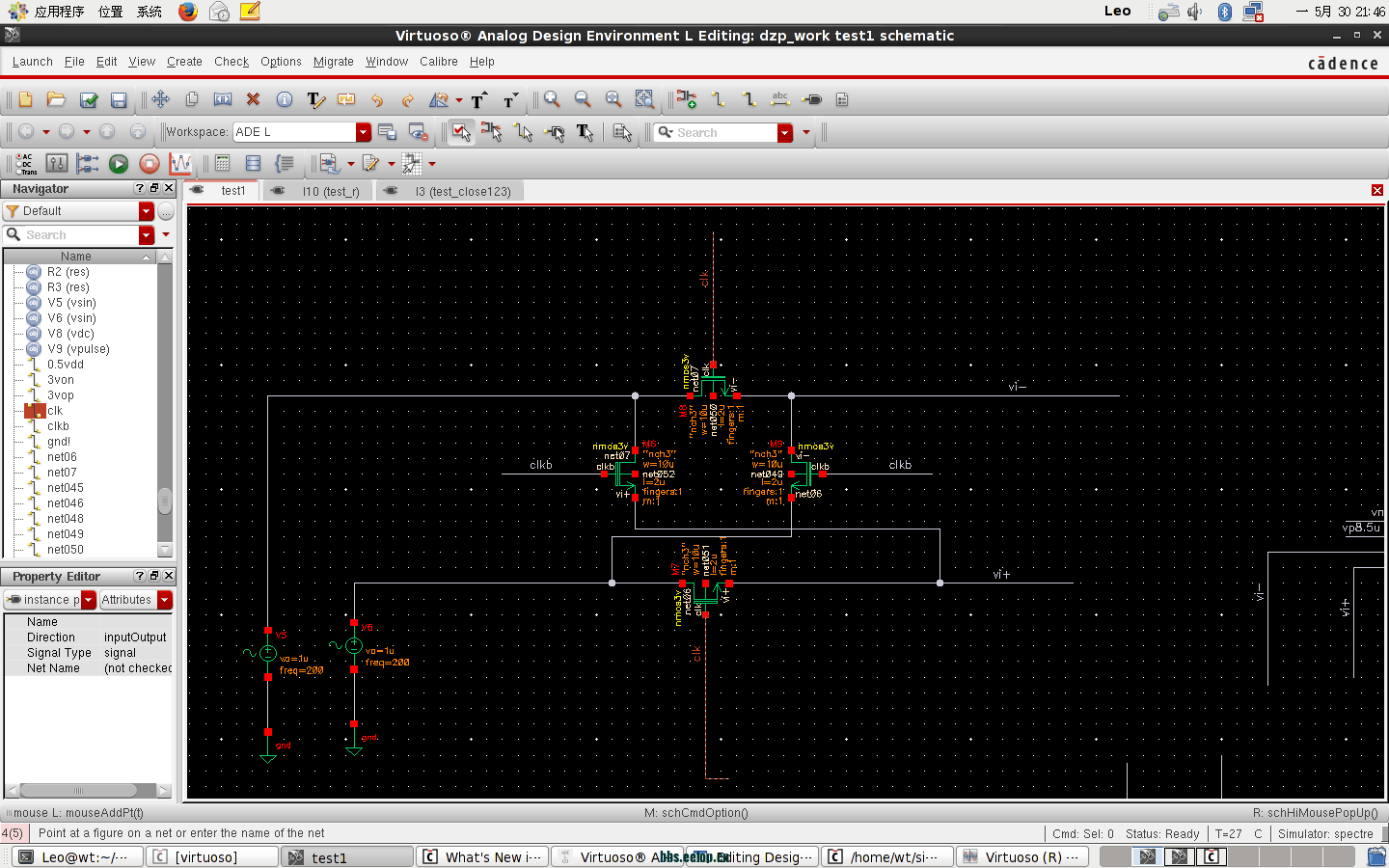Click the waveform Plot Outputs icon

pyautogui.click(x=180, y=163)
